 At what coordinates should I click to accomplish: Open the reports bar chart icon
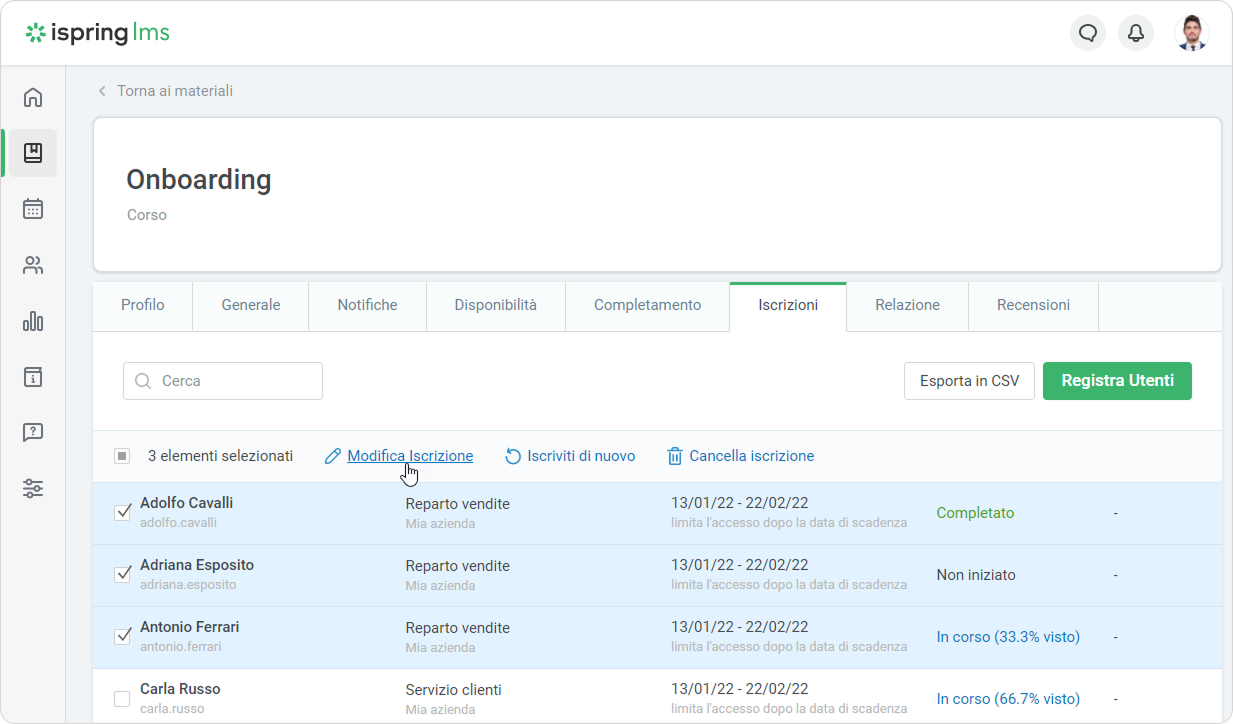pyautogui.click(x=33, y=321)
